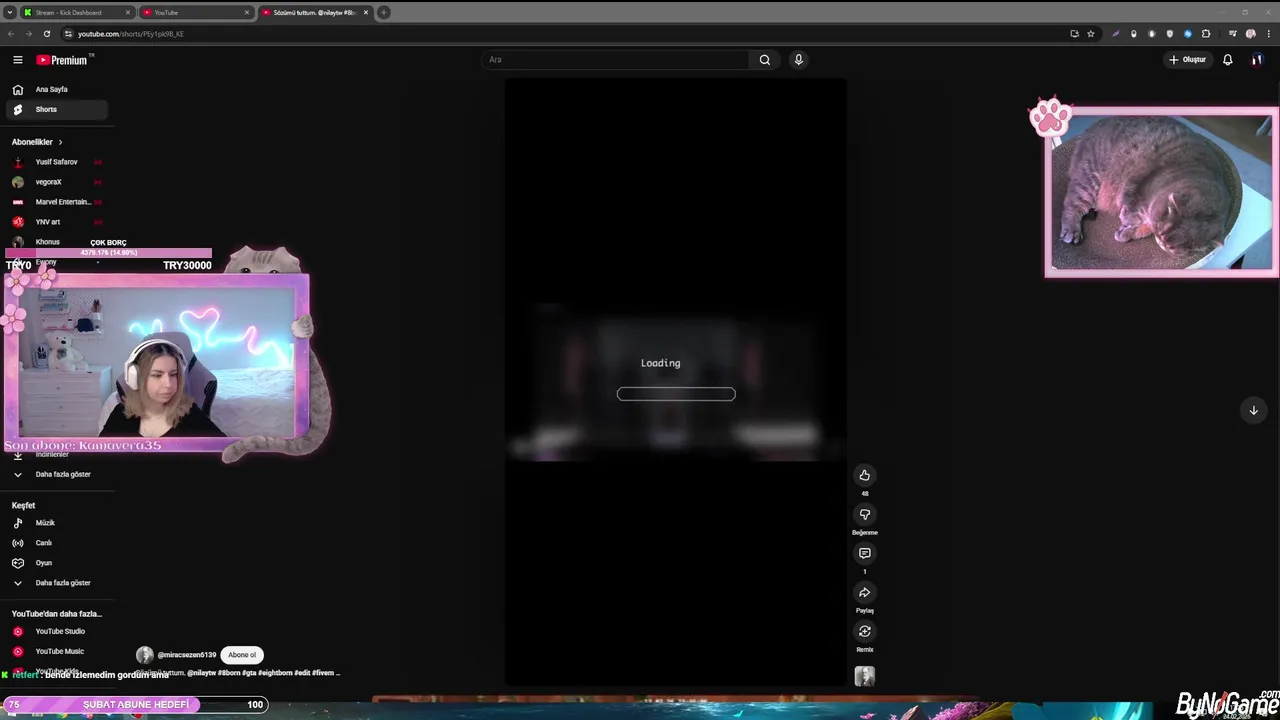View site information icon in address bar
This screenshot has width=1280, height=720.
(x=68, y=34)
